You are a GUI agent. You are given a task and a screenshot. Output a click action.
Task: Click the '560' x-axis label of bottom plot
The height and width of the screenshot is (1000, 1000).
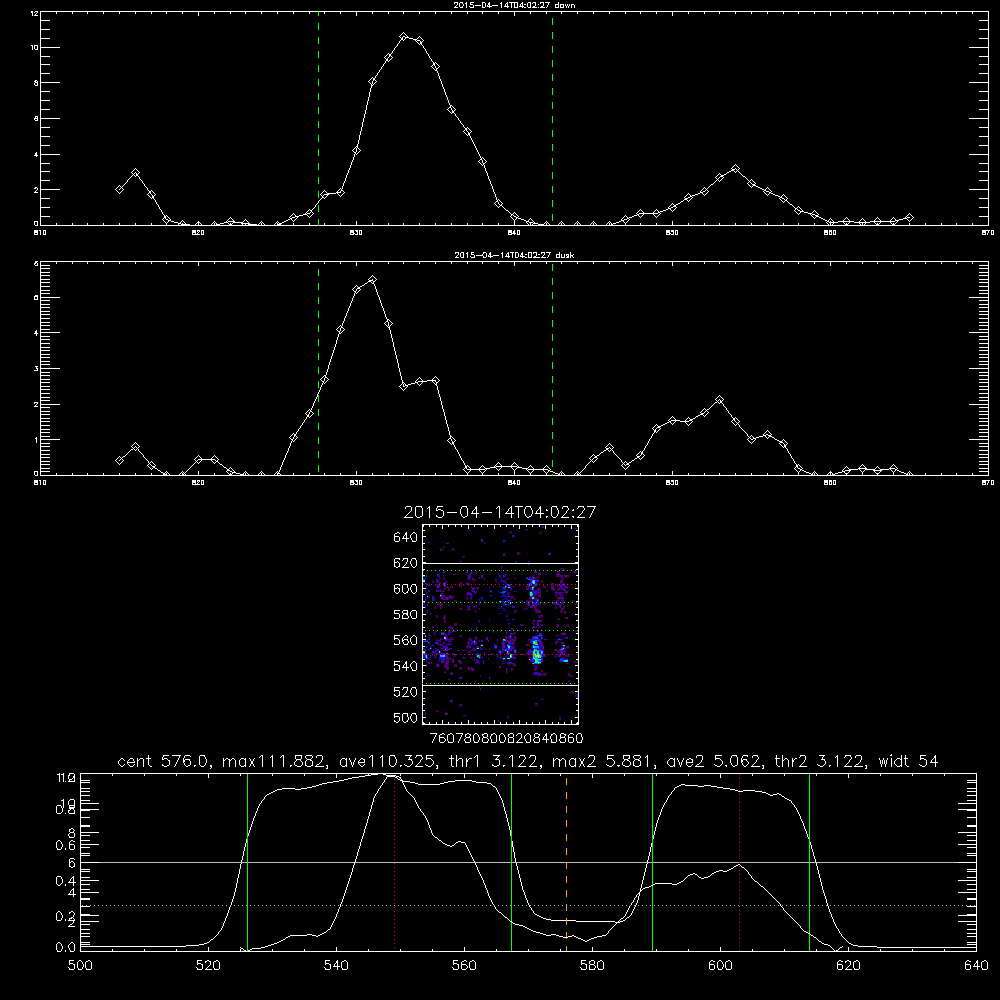(464, 966)
